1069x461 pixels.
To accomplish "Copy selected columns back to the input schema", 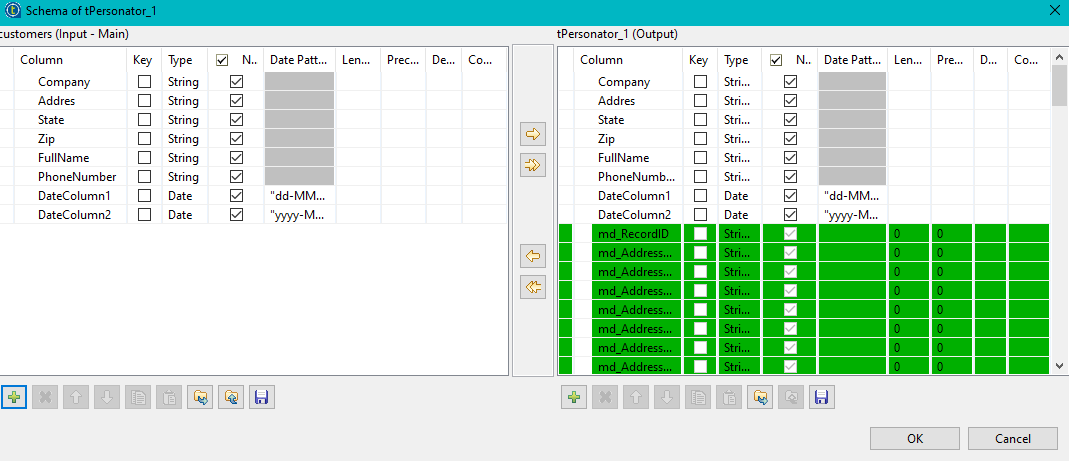I will tap(534, 256).
